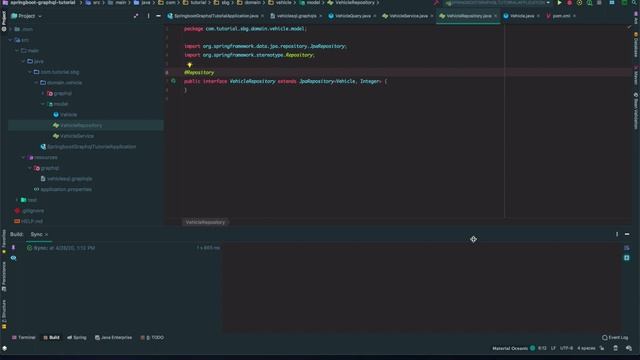Open the TODO tool window button

click(152, 338)
